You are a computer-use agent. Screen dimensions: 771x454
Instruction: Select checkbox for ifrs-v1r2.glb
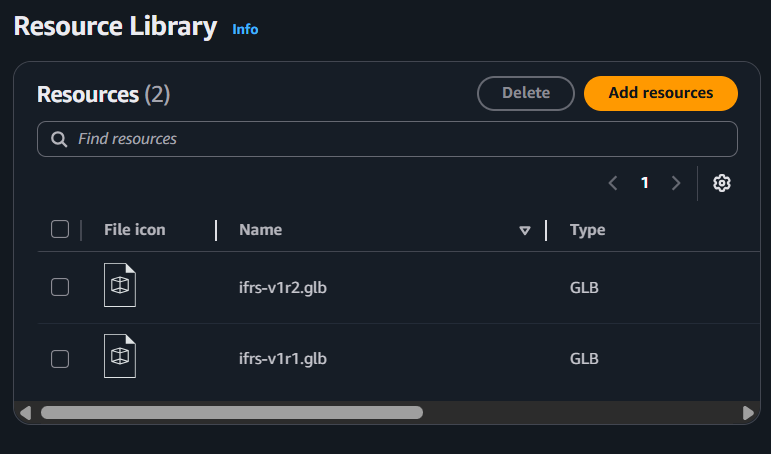pyautogui.click(x=60, y=288)
